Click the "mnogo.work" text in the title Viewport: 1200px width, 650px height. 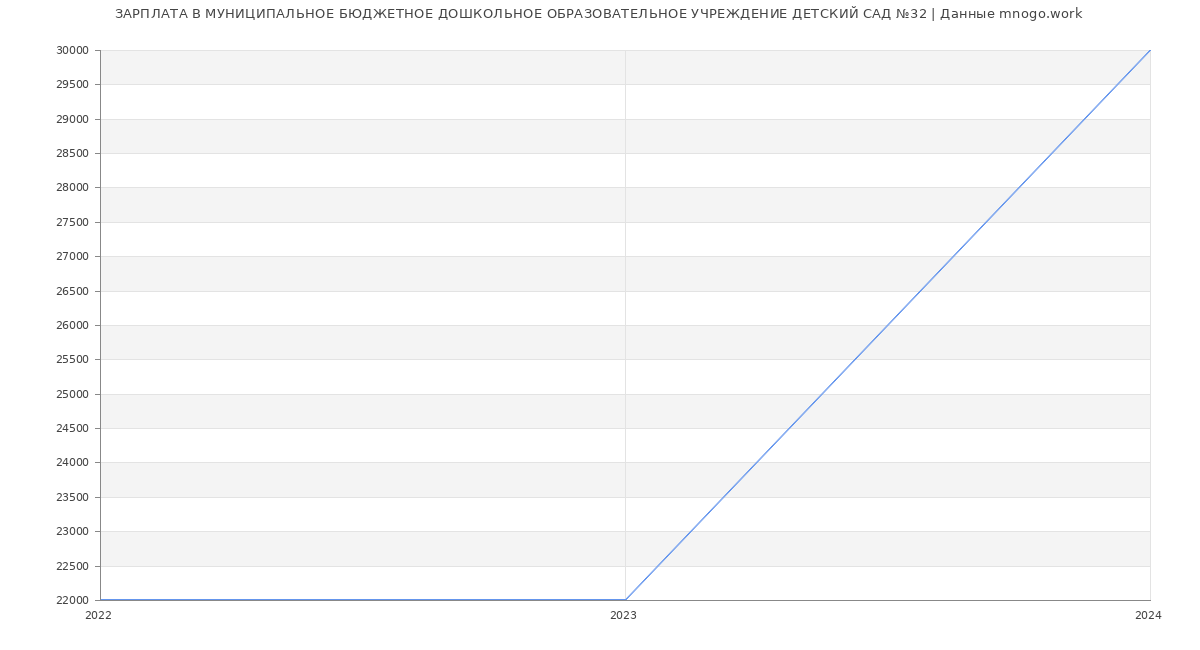click(1040, 14)
